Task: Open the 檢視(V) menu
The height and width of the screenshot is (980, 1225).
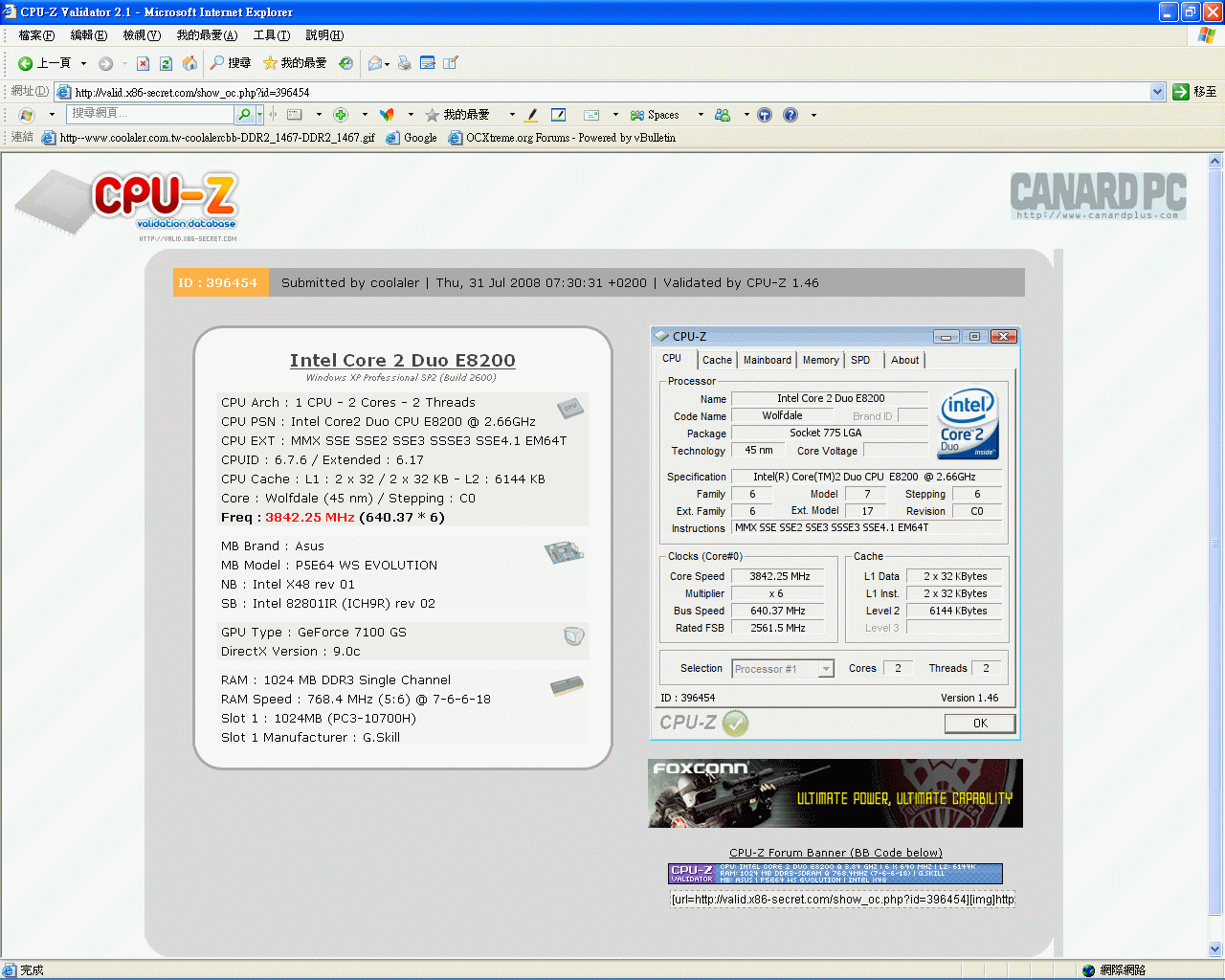Action: pos(142,35)
